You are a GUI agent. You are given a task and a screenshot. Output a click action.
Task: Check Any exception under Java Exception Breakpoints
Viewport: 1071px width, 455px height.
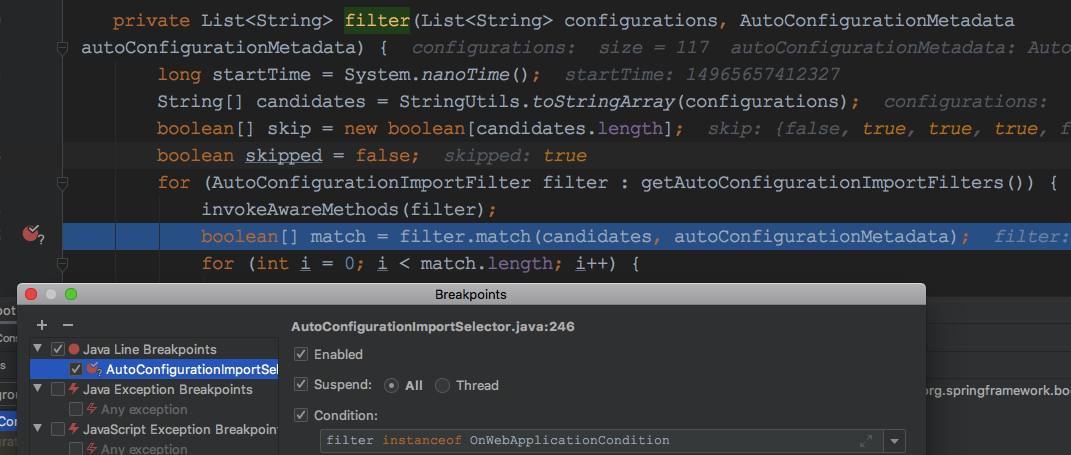tap(76, 409)
